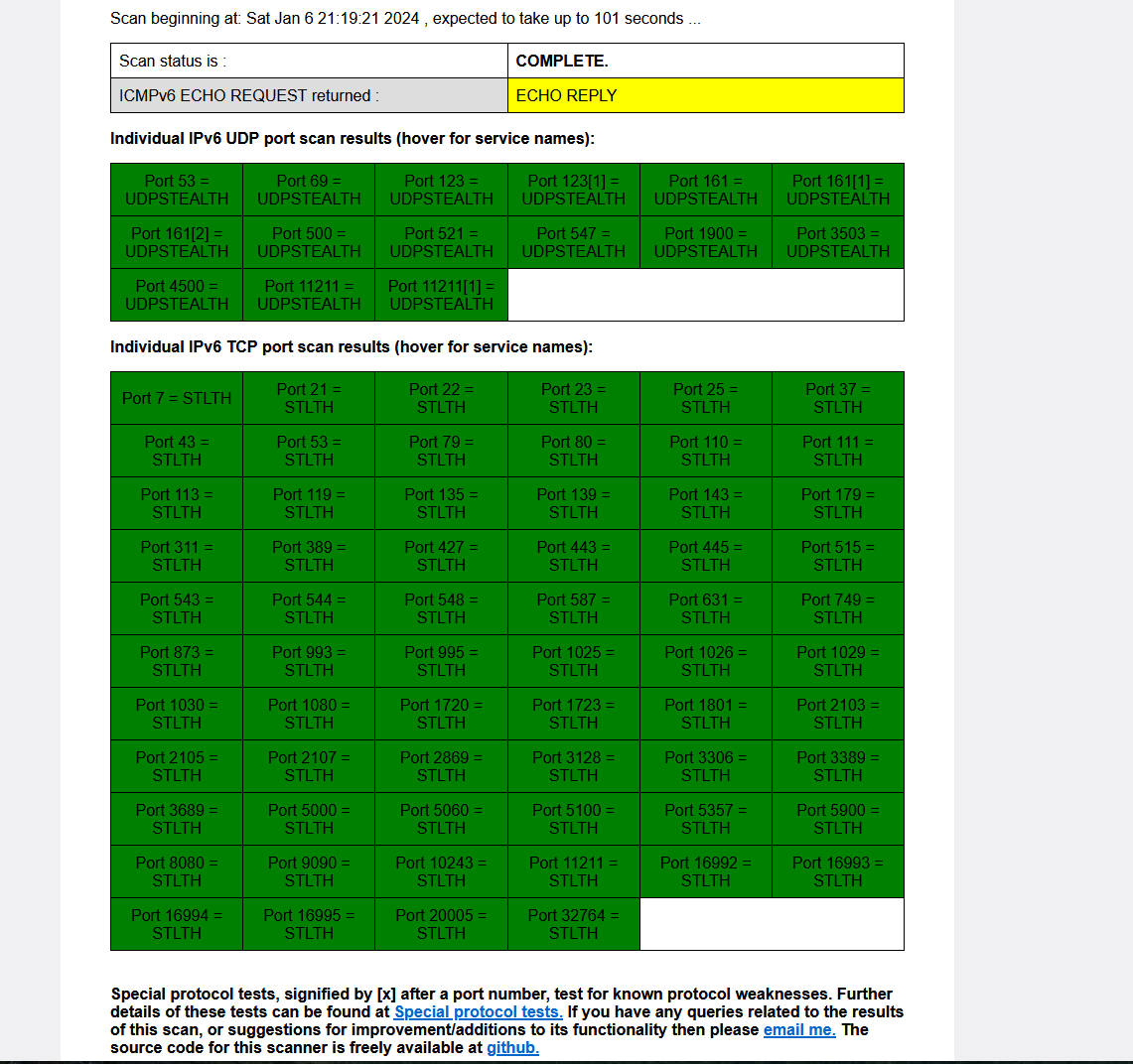Click the TCP Port 5900 cell
The width and height of the screenshot is (1133, 1064).
[837, 819]
